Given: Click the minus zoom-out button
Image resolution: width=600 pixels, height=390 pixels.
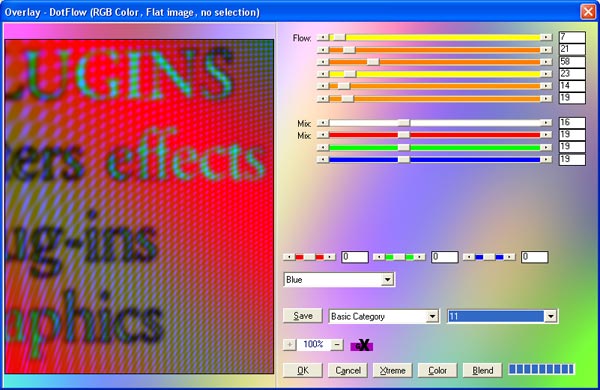Looking at the screenshot, I should 337,345.
